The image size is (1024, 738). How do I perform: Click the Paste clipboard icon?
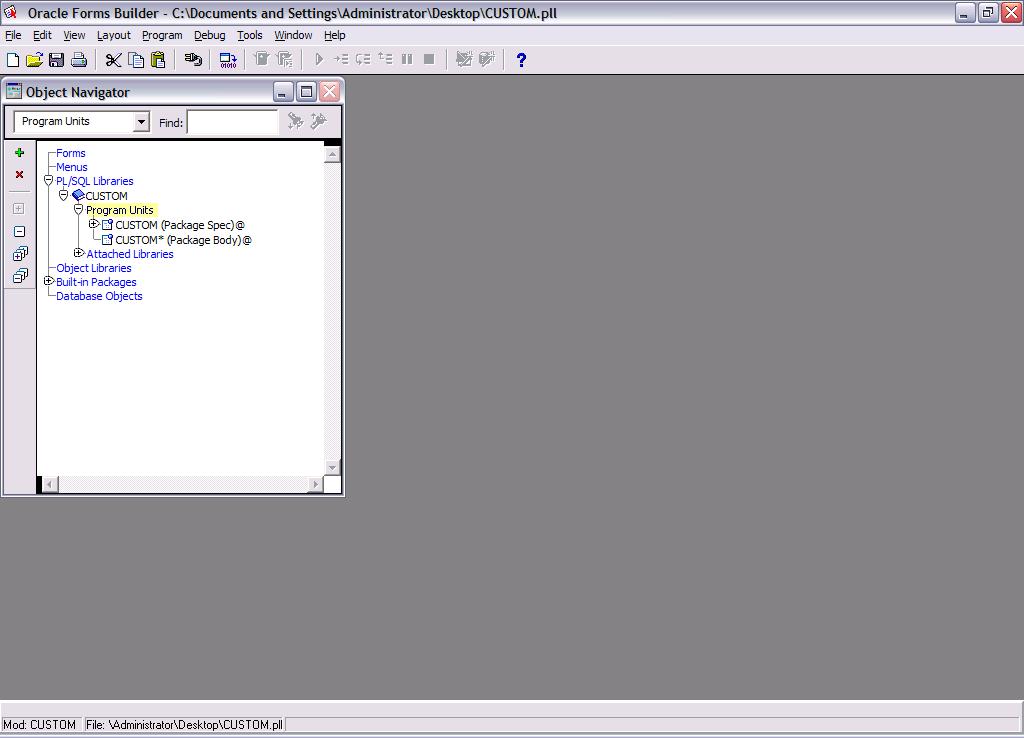point(158,60)
